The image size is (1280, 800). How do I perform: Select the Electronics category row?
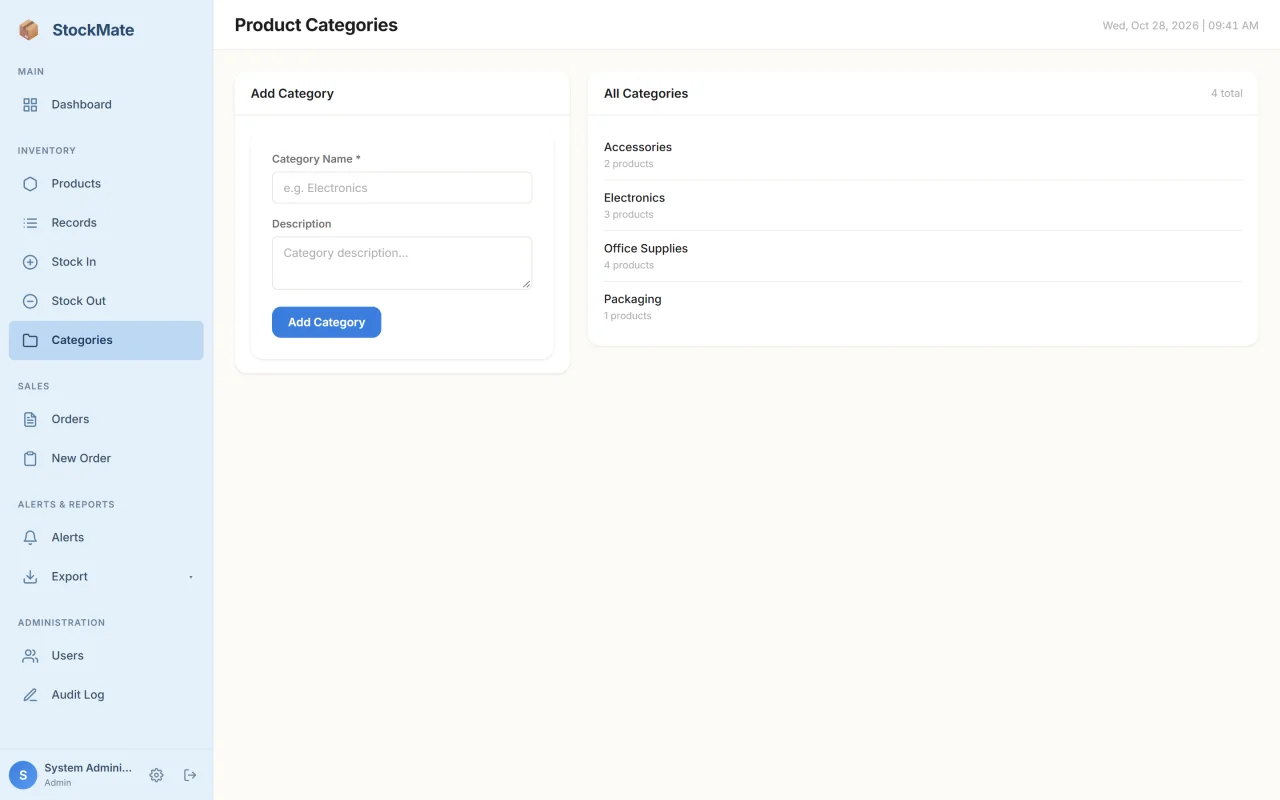tap(923, 206)
